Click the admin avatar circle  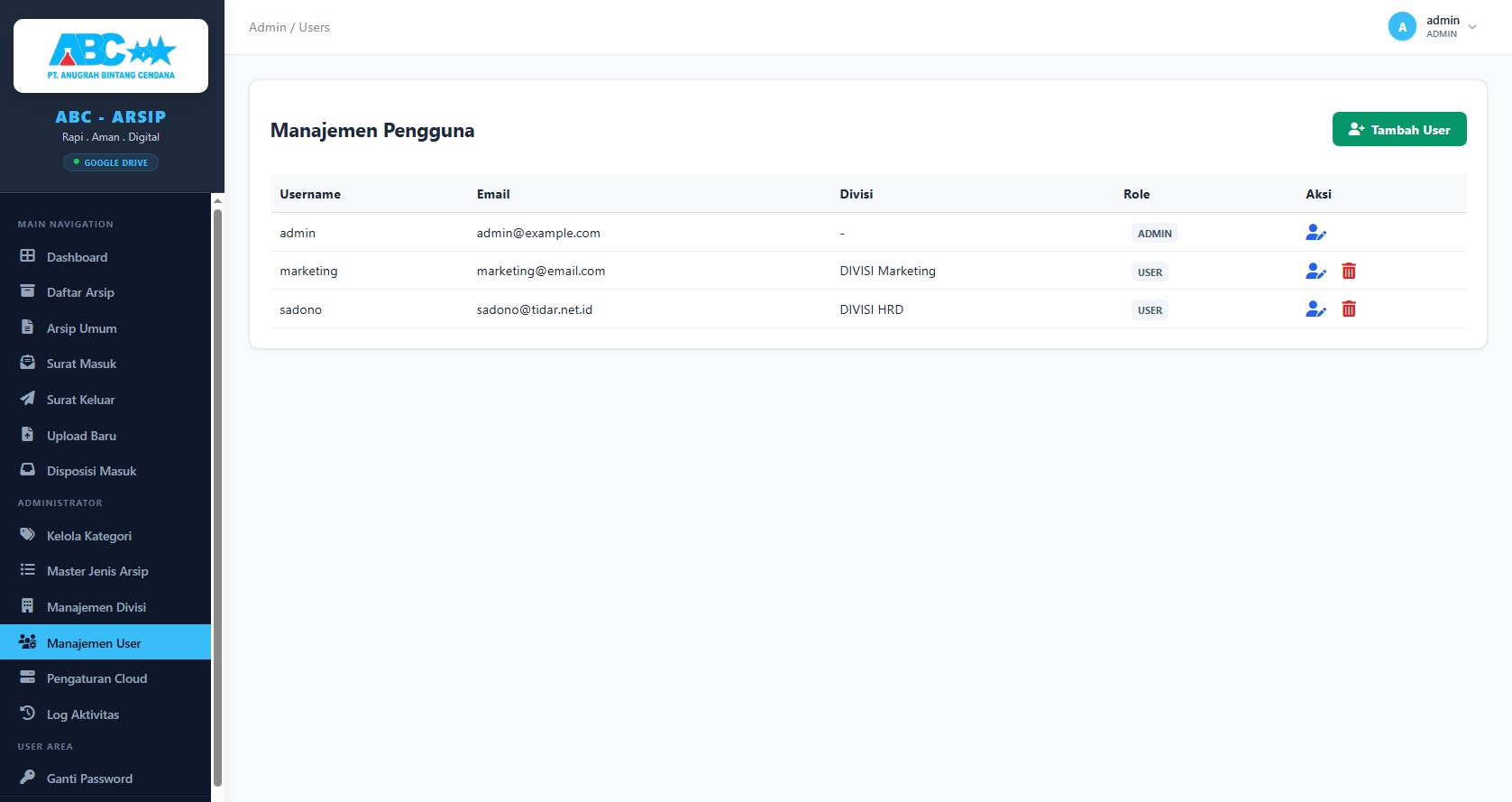click(1402, 27)
